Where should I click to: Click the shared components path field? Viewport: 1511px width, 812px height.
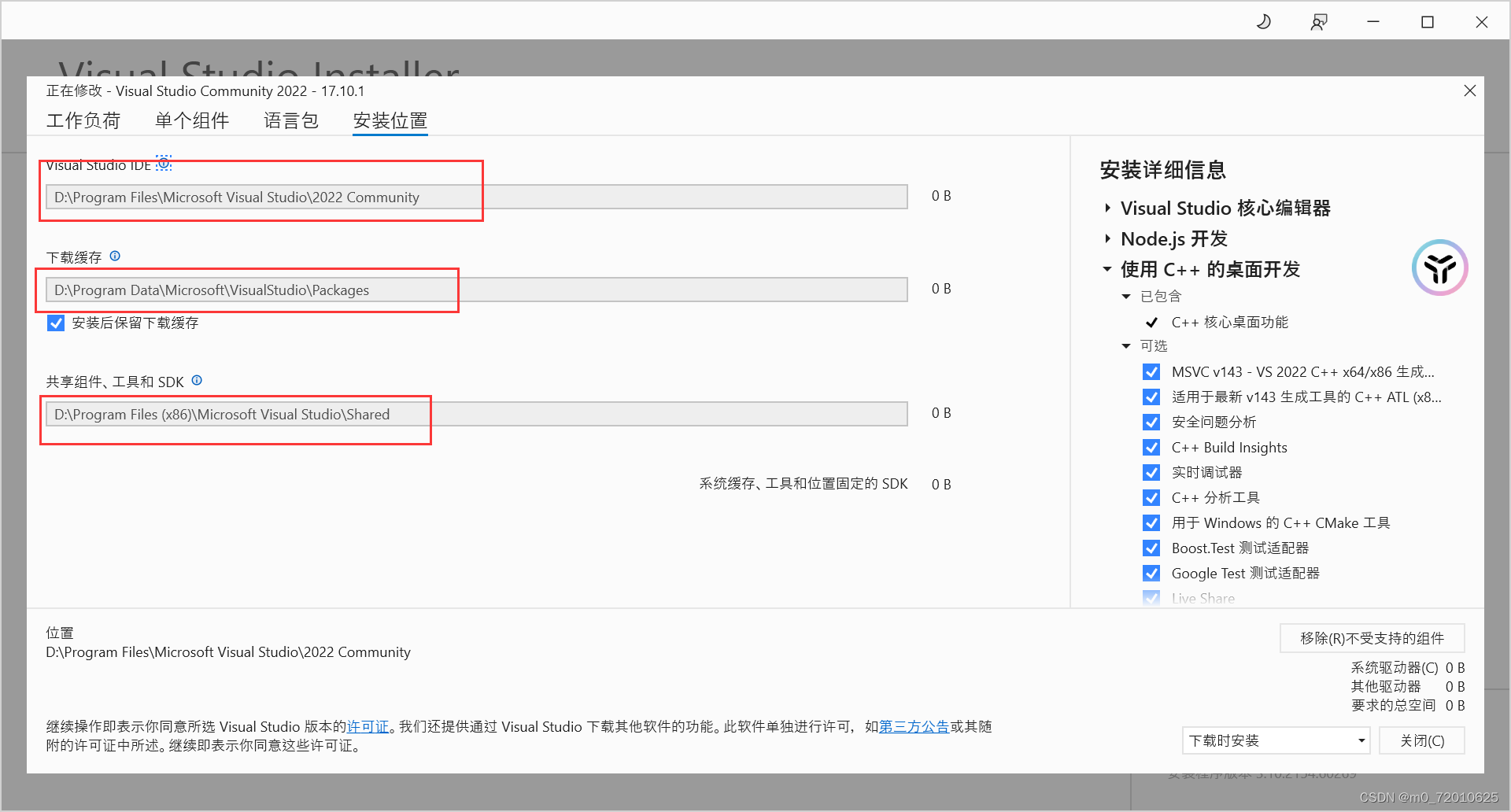(x=477, y=414)
